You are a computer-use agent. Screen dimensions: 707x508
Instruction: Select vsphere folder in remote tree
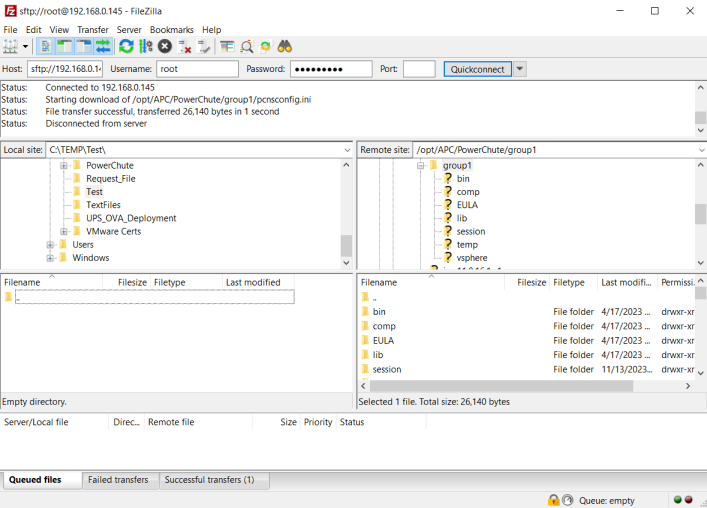(x=472, y=258)
